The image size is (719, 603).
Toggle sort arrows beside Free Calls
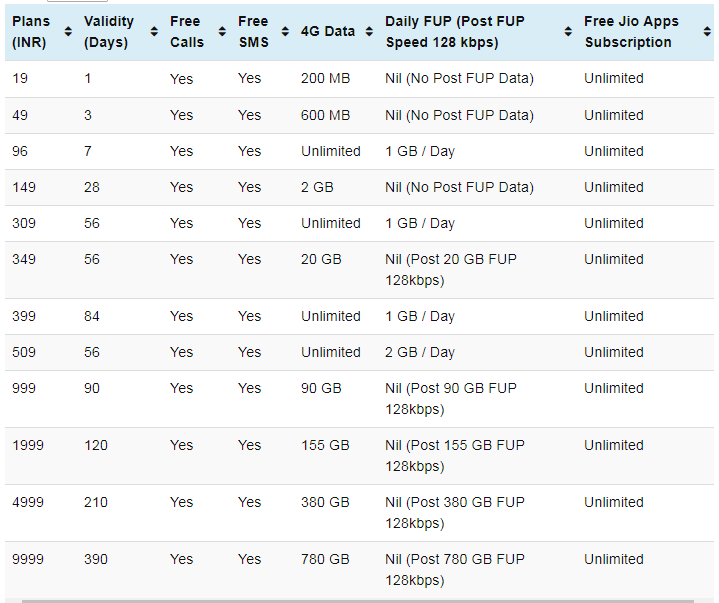coord(222,31)
